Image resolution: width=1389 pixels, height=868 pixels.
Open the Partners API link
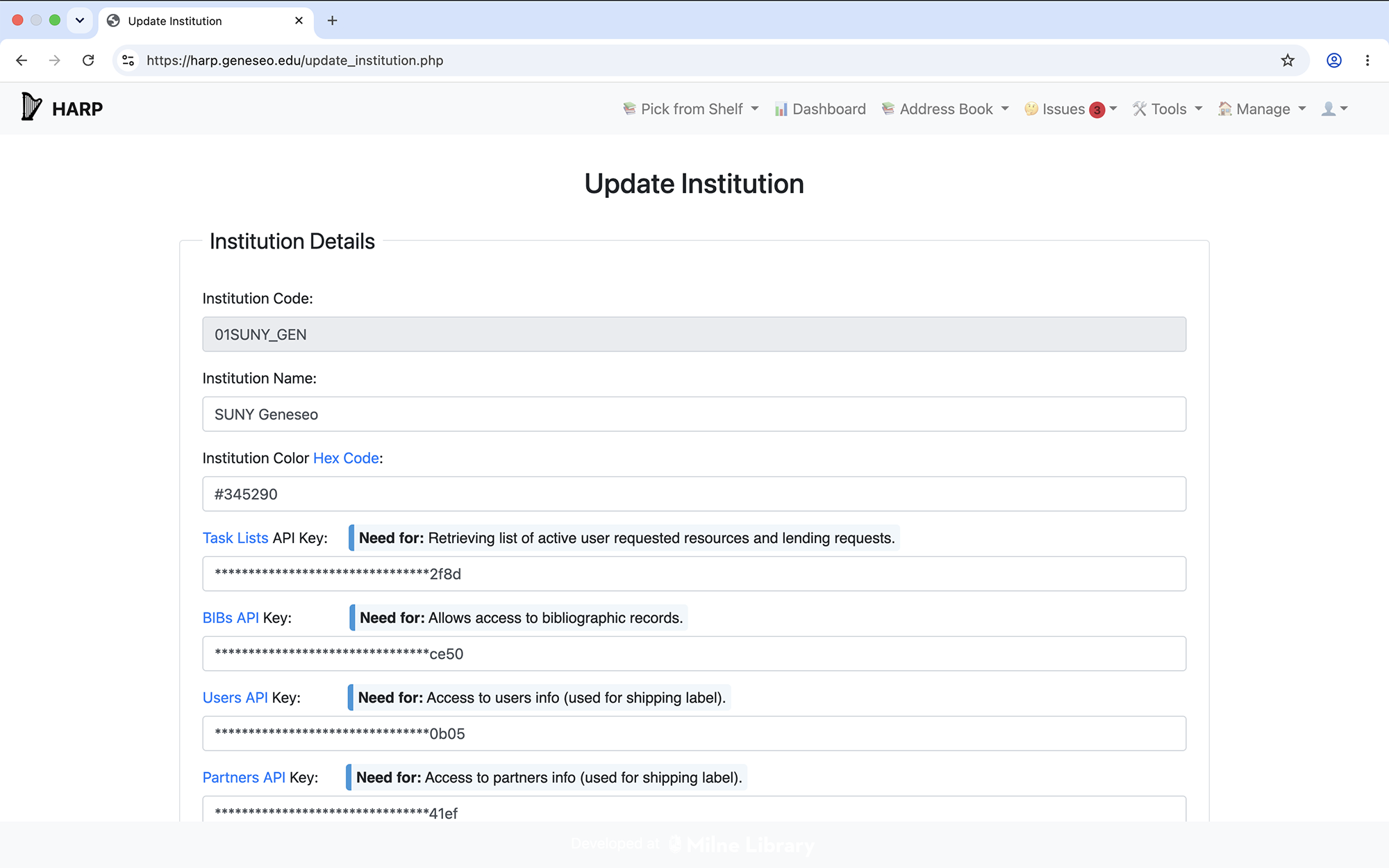pyautogui.click(x=244, y=778)
